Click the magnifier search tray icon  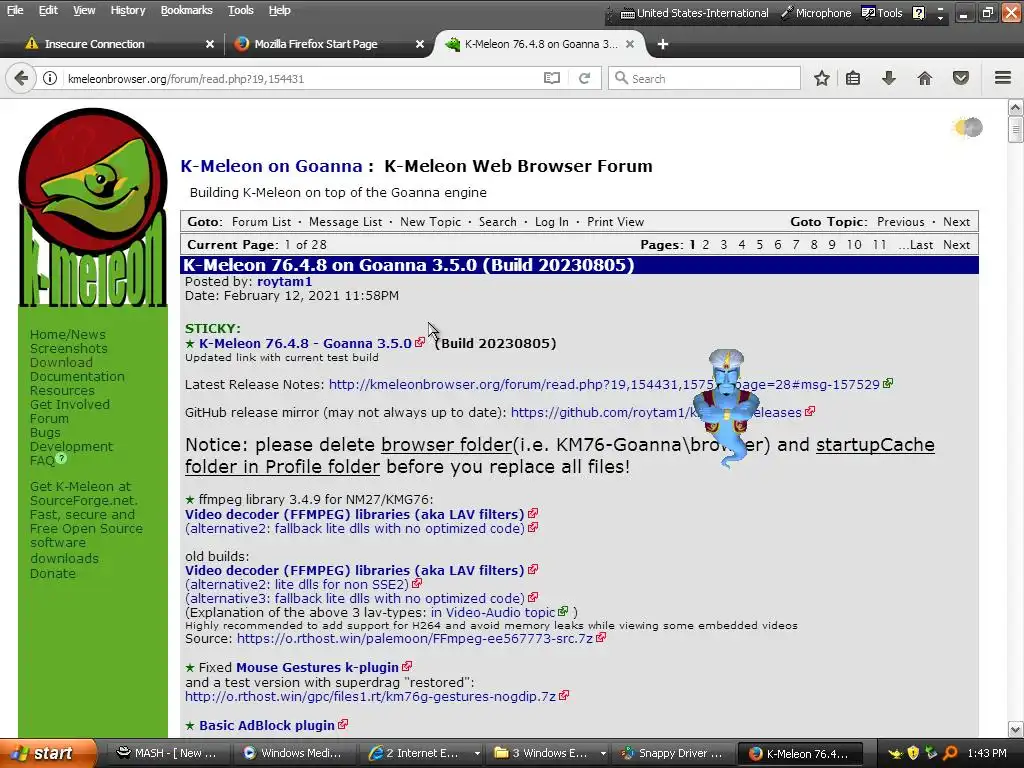(x=950, y=753)
